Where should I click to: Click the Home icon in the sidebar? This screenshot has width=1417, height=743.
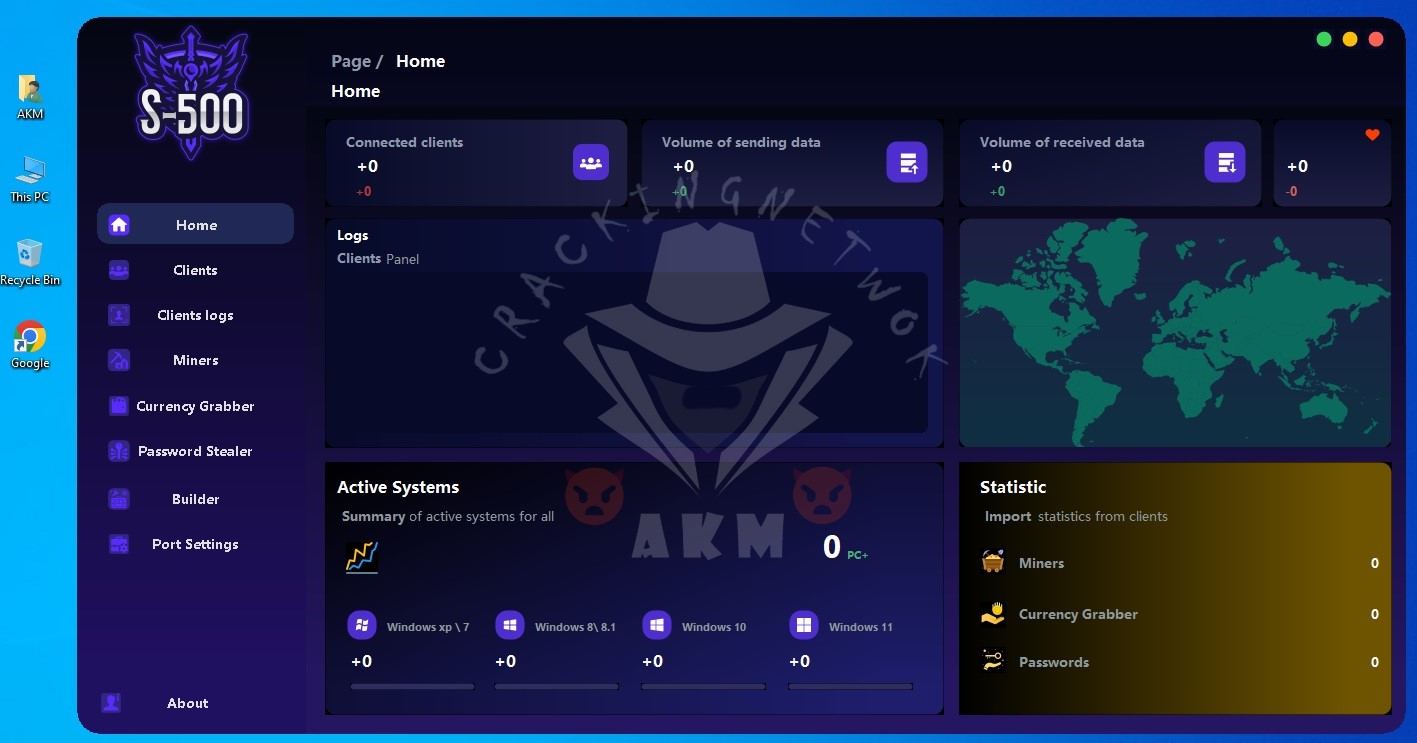[x=119, y=225]
